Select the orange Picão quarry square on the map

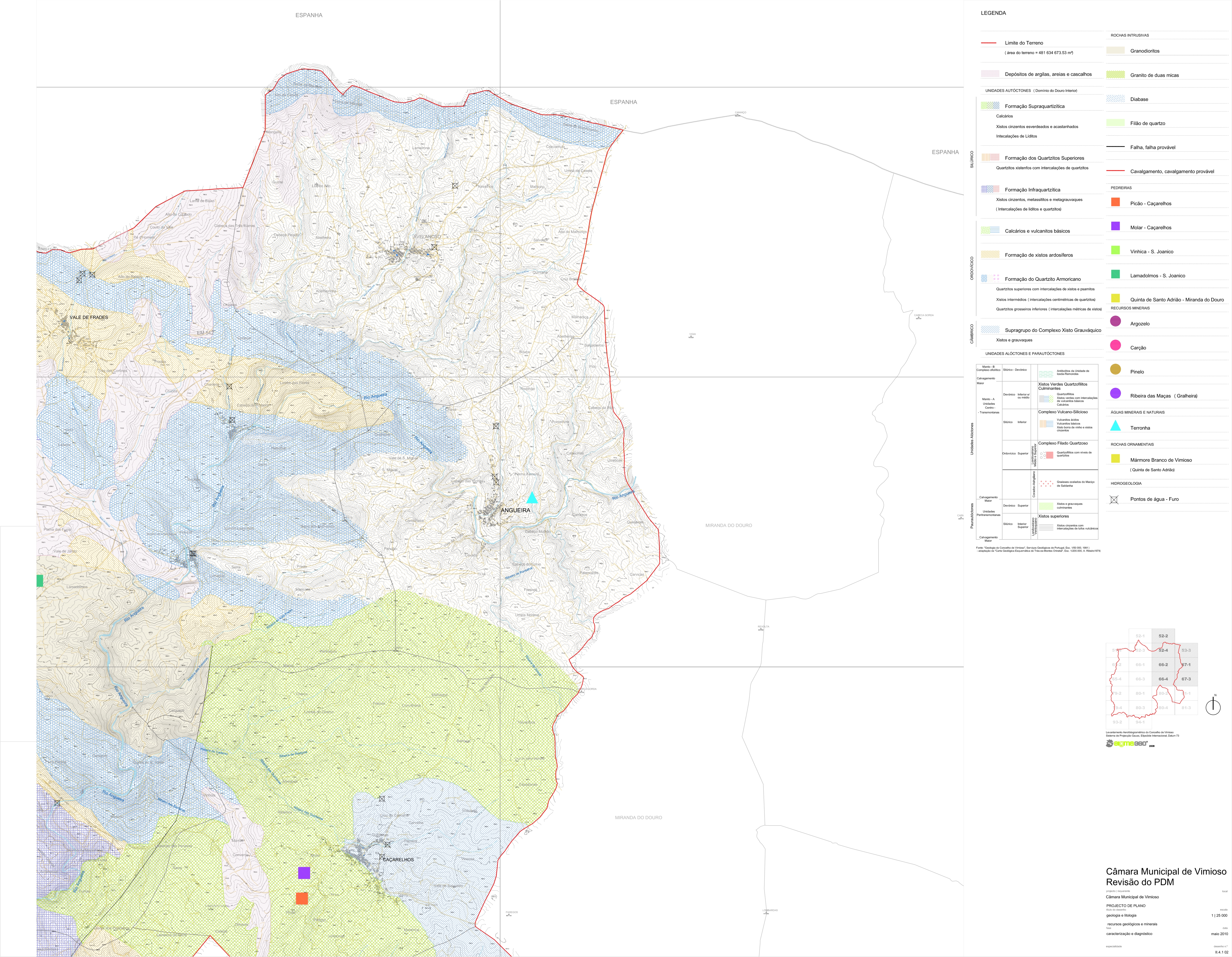[302, 898]
